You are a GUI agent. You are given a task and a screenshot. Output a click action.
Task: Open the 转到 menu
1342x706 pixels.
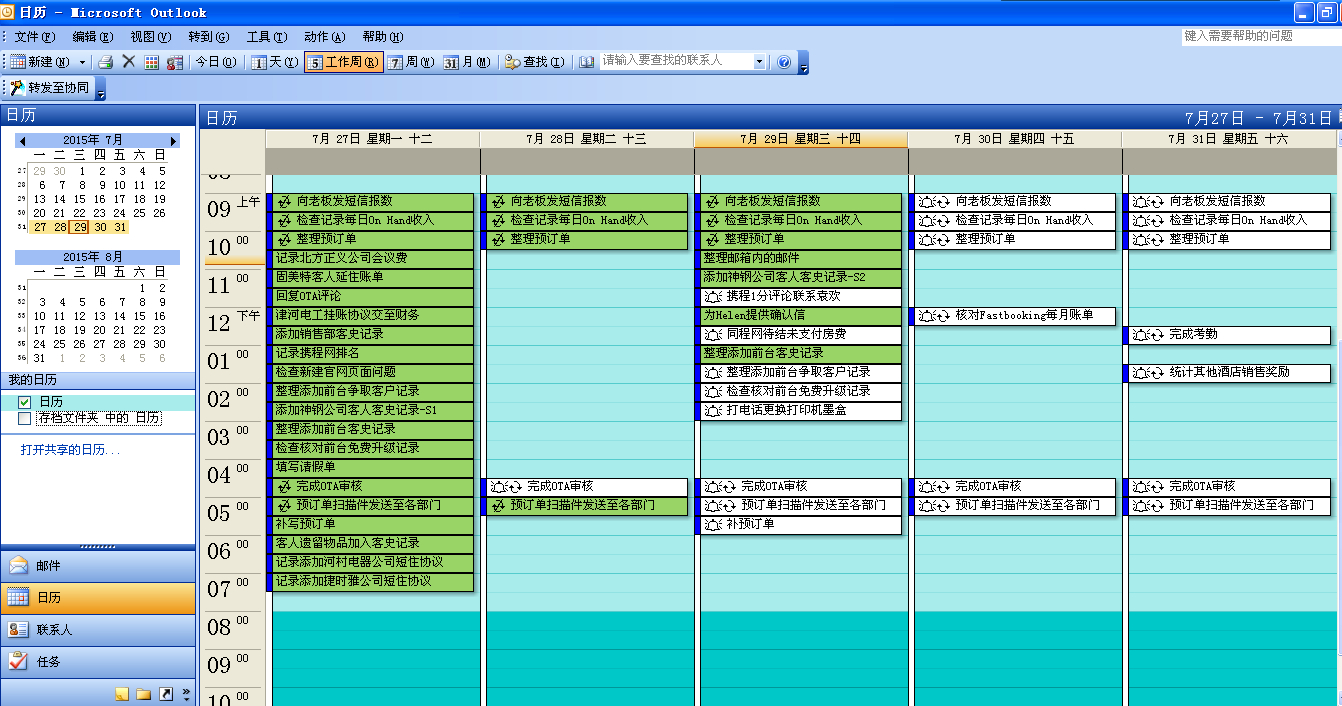208,37
